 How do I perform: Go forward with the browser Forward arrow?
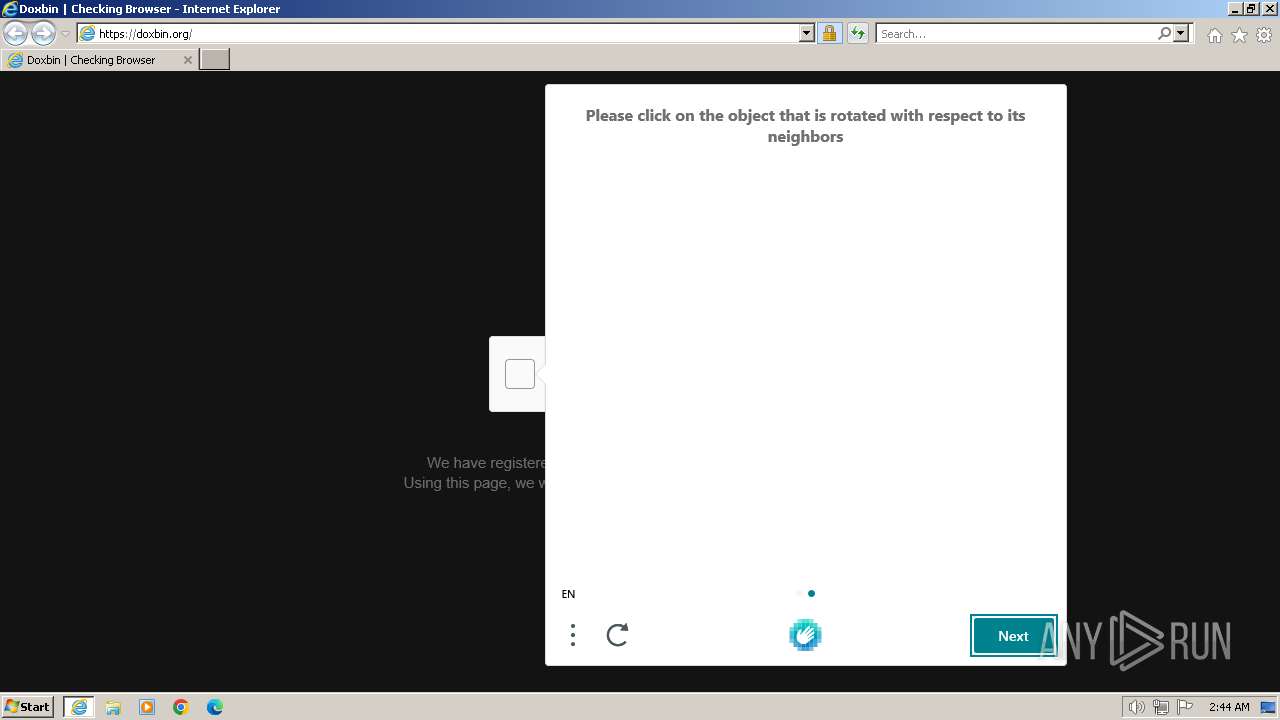(x=43, y=33)
